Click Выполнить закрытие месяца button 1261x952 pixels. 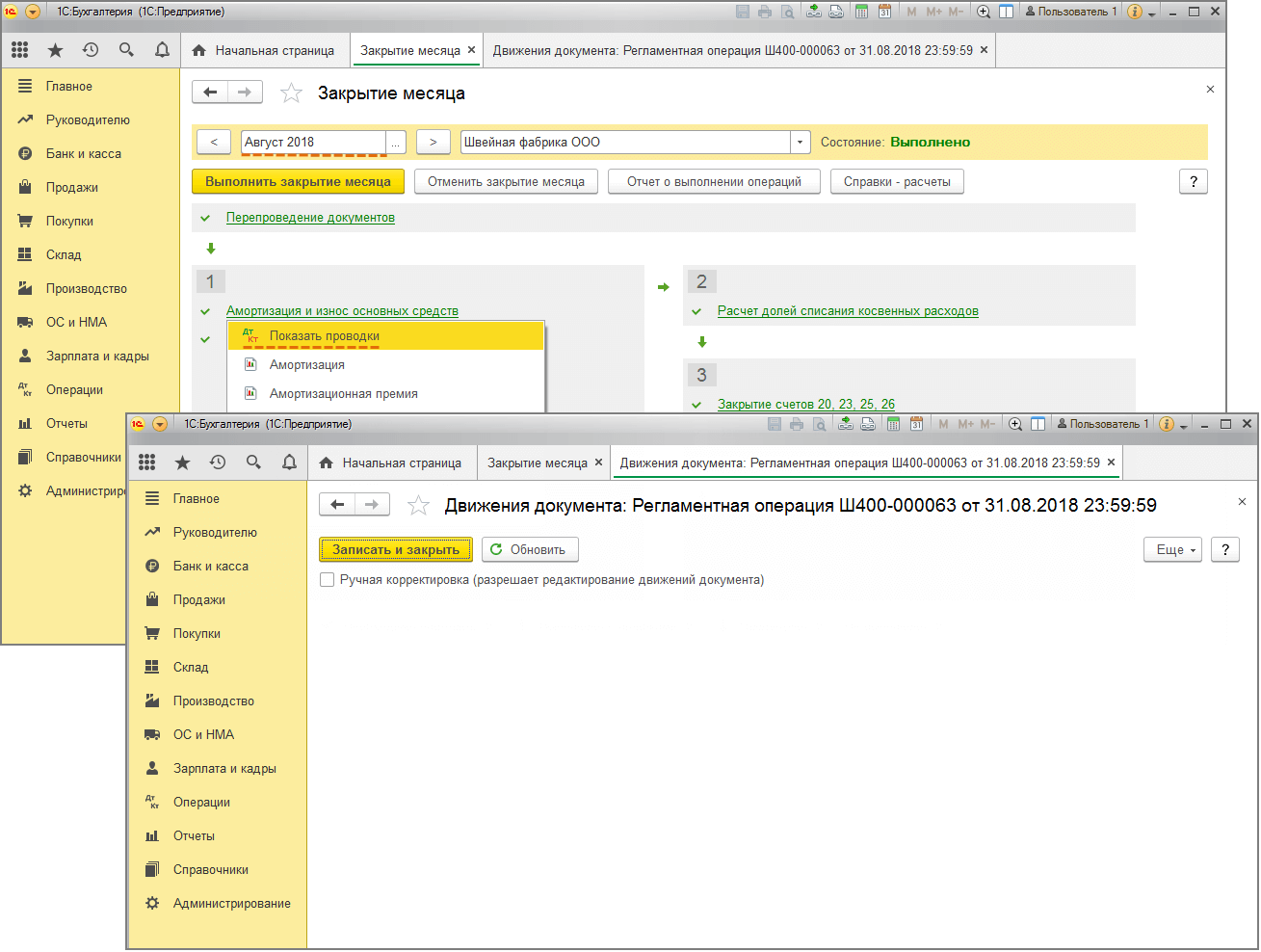pyautogui.click(x=298, y=182)
